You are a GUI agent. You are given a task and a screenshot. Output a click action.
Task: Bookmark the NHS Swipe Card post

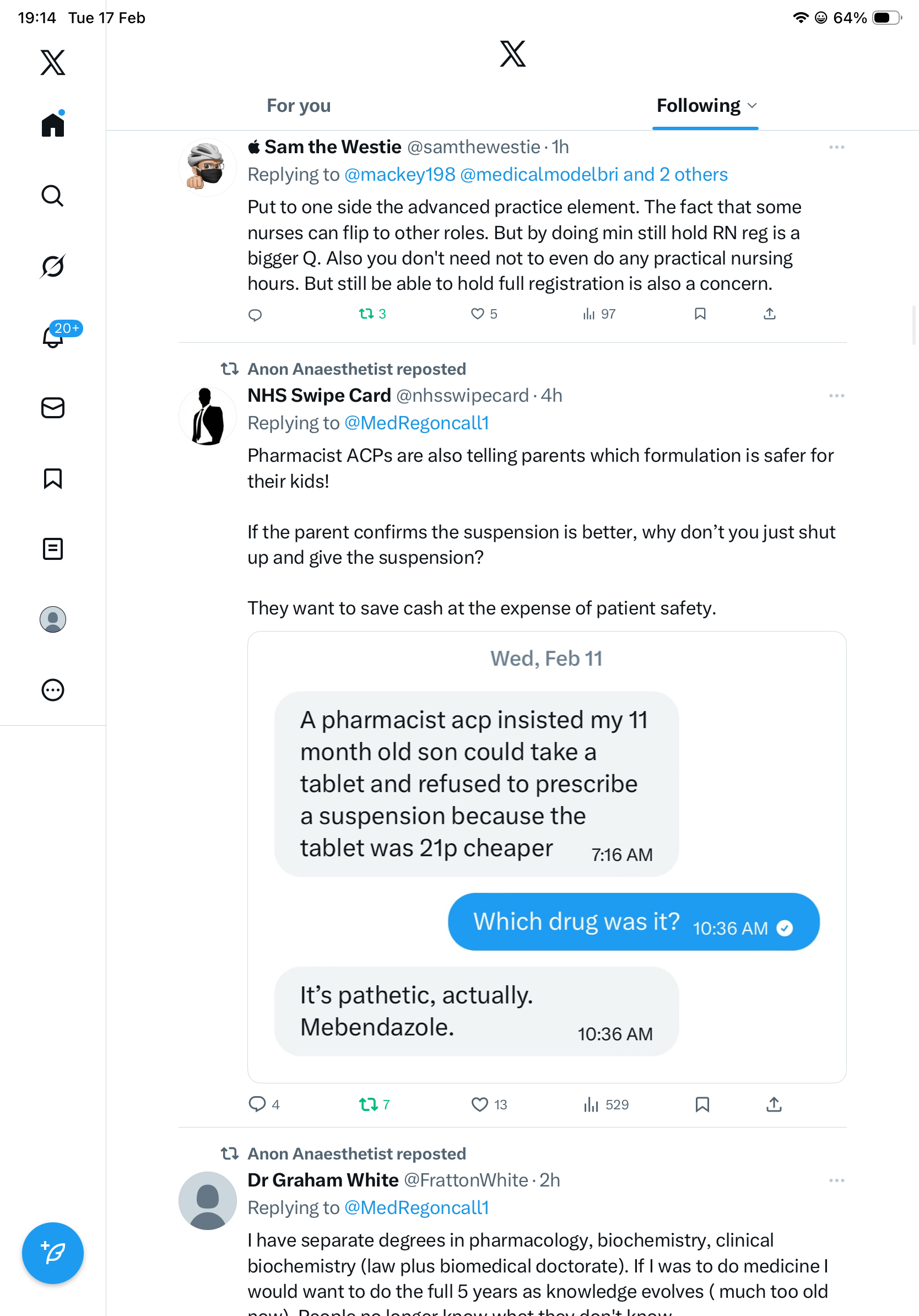(x=702, y=1104)
